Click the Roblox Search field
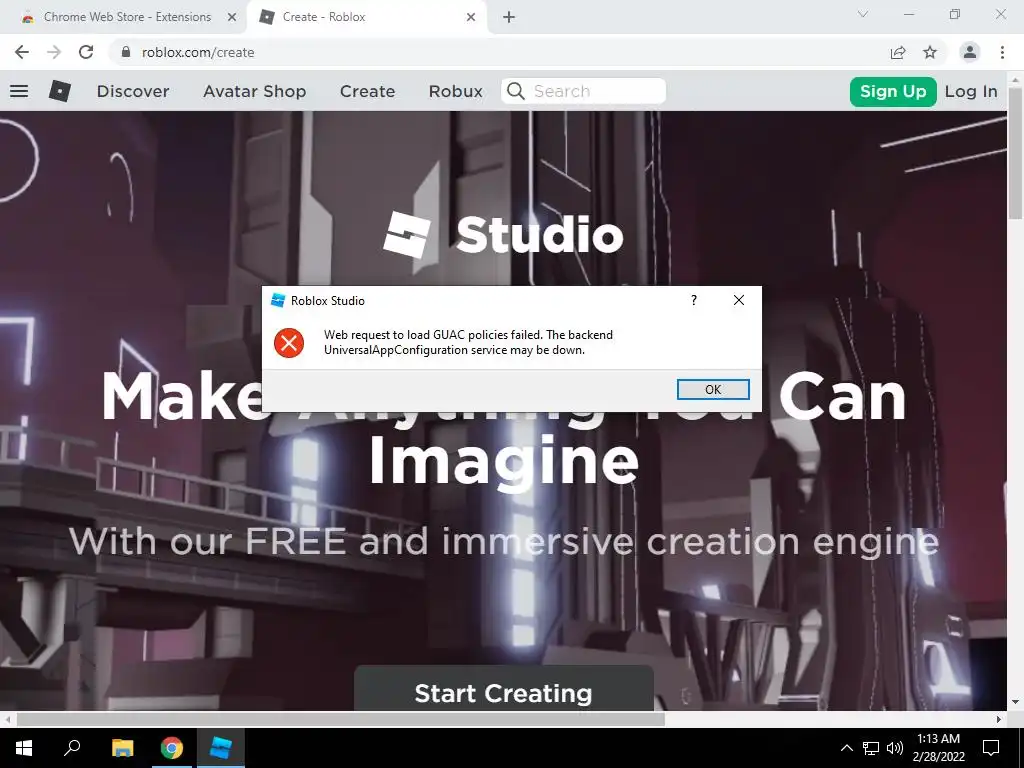 tap(583, 91)
